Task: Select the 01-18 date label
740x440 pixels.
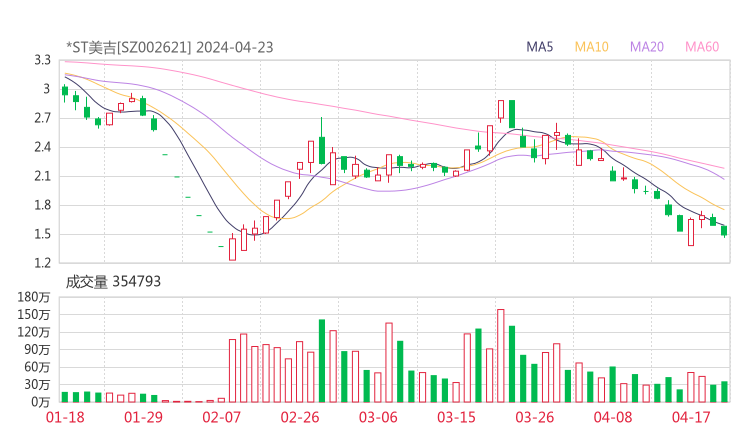Action: [x=65, y=417]
